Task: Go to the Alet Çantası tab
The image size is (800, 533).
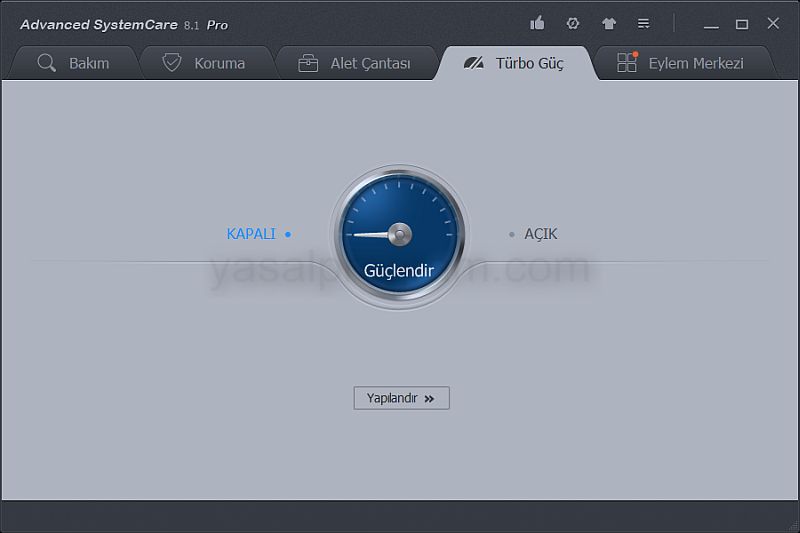Action: (x=370, y=63)
